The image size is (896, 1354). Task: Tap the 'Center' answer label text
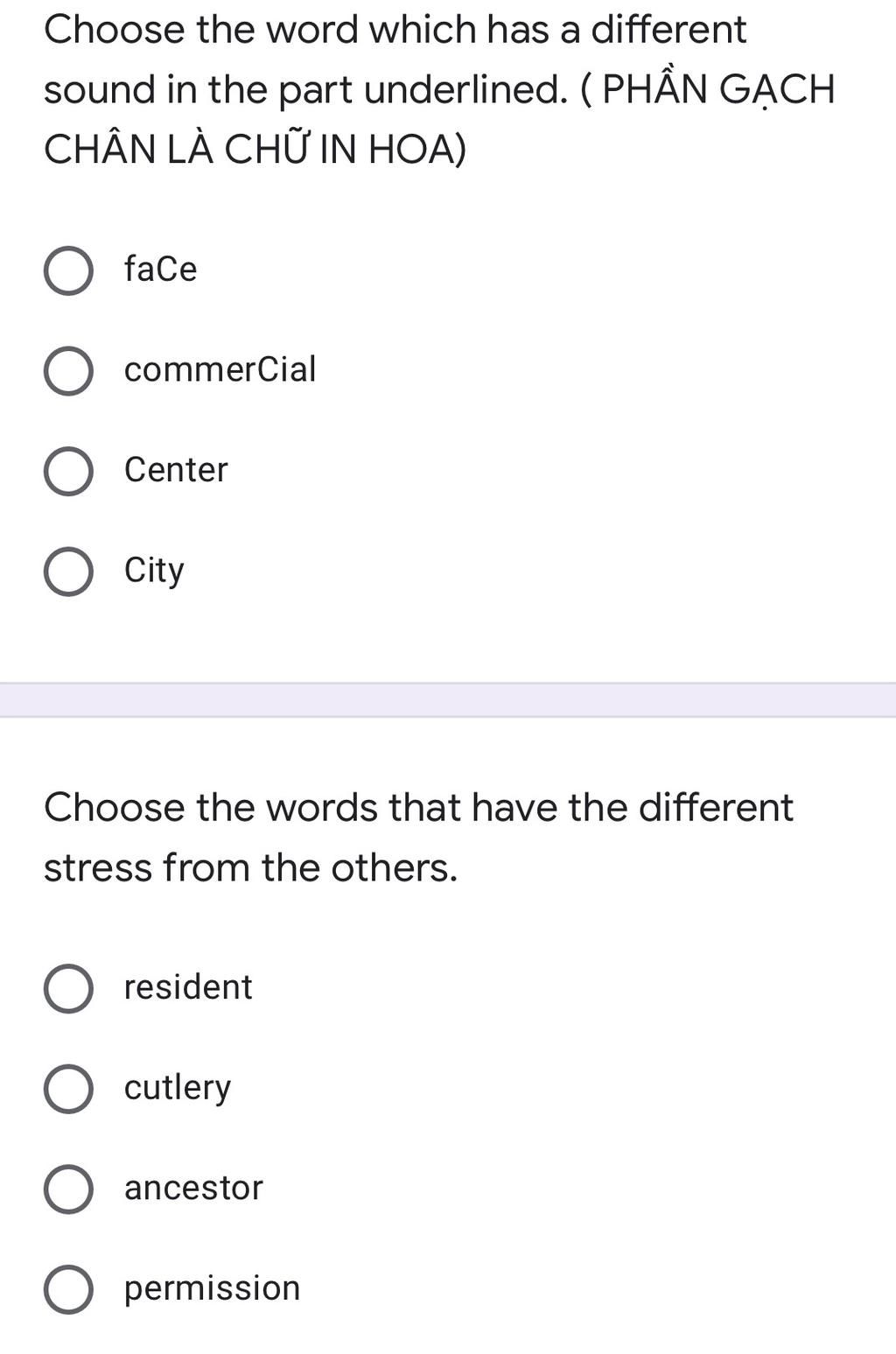pyautogui.click(x=176, y=470)
